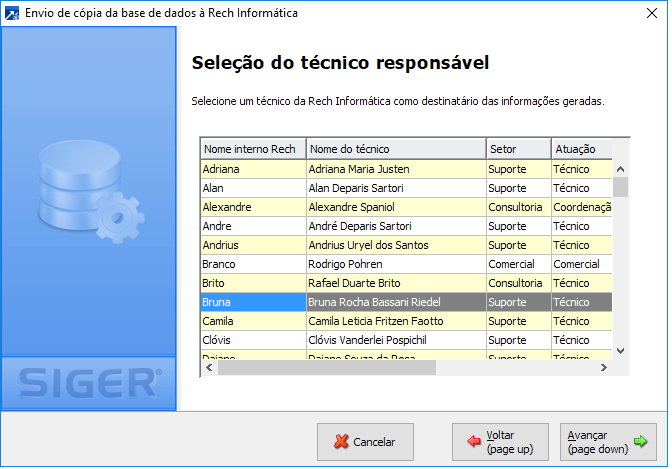Select the Andrius internal name cell
This screenshot has width=672, height=469.
253,245
